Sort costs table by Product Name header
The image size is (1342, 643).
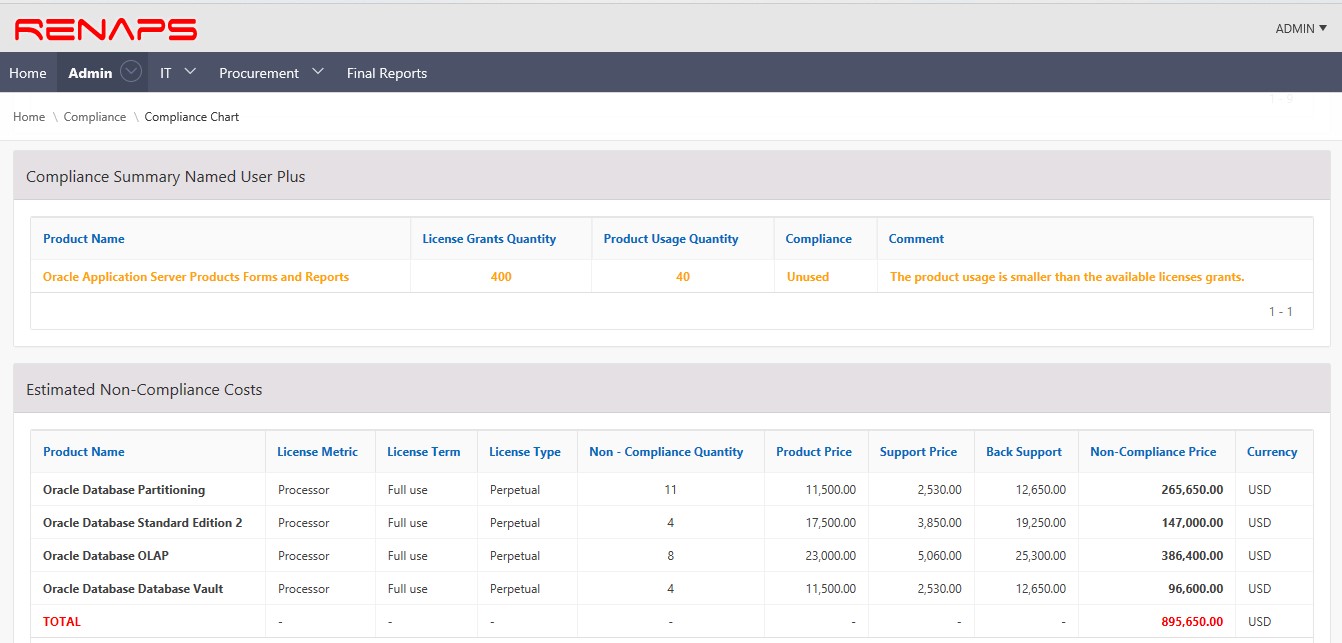pos(84,452)
